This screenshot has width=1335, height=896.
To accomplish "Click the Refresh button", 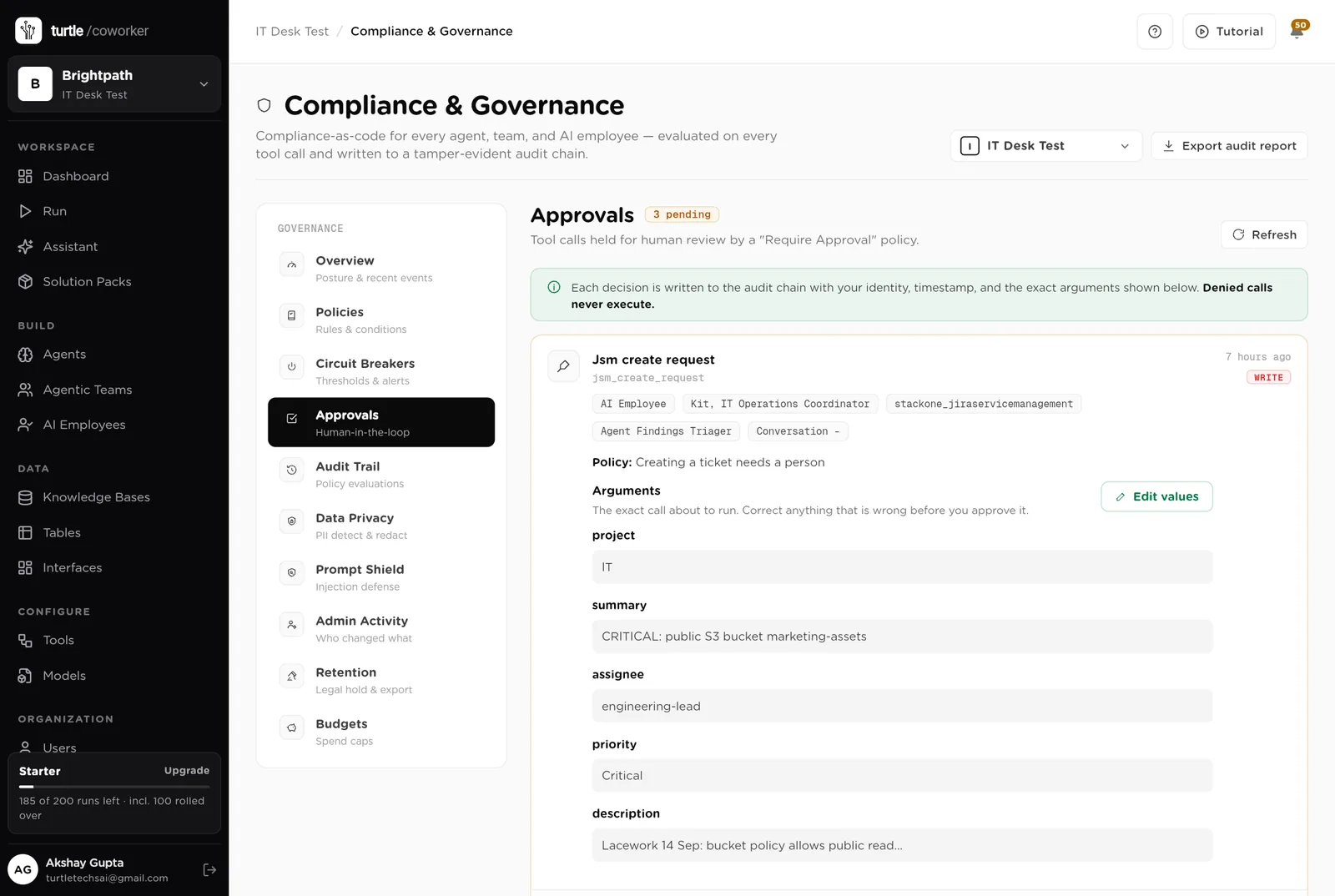I will click(1264, 234).
